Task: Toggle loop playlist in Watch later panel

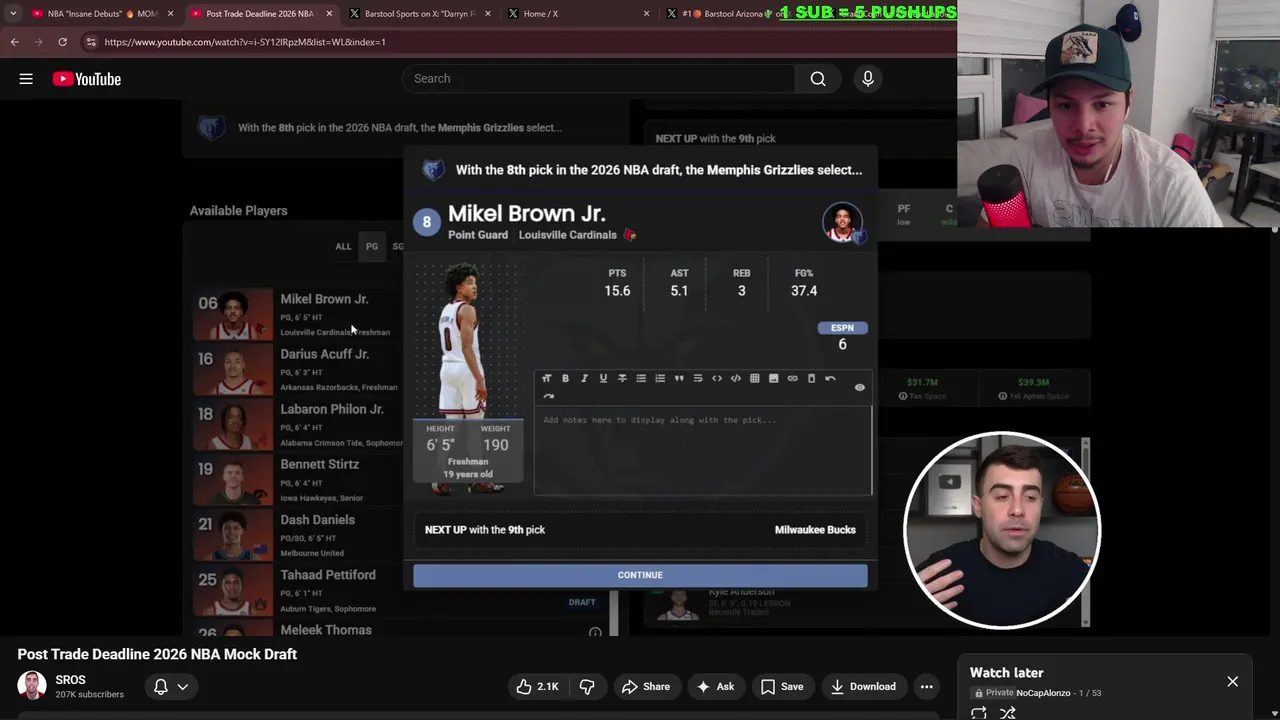Action: click(979, 713)
